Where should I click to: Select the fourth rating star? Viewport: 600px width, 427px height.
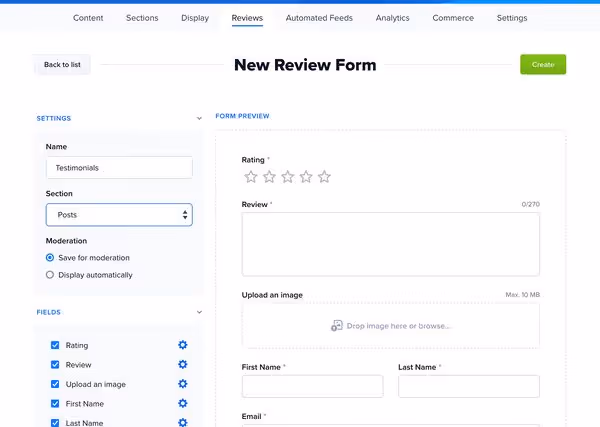tap(306, 177)
